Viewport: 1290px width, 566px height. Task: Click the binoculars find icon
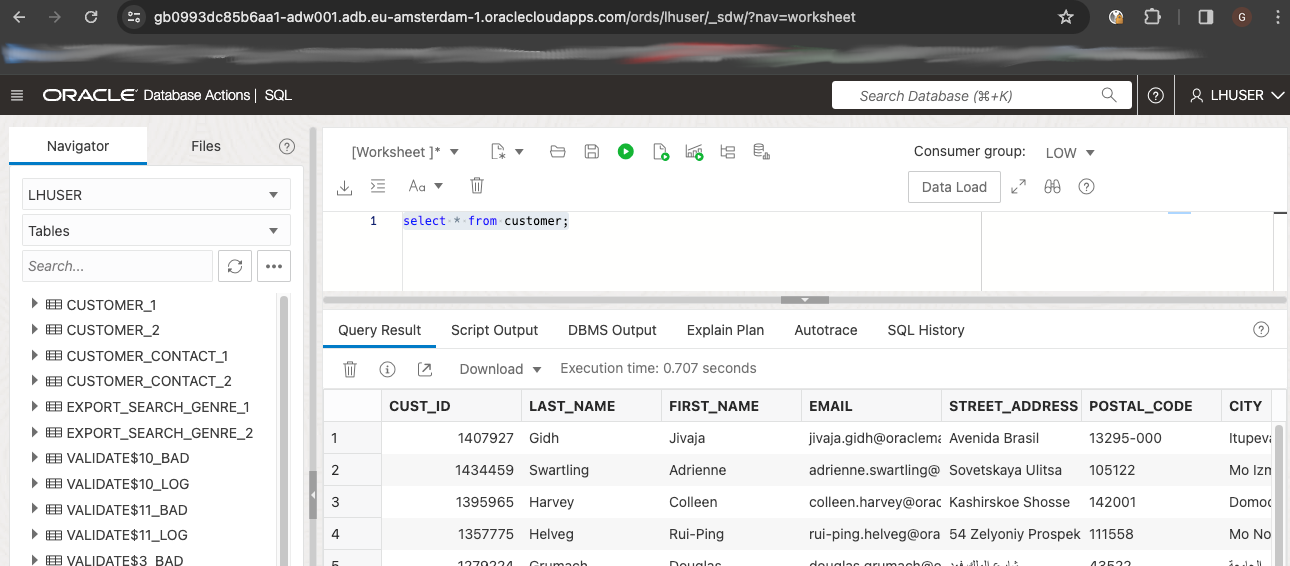click(1052, 186)
